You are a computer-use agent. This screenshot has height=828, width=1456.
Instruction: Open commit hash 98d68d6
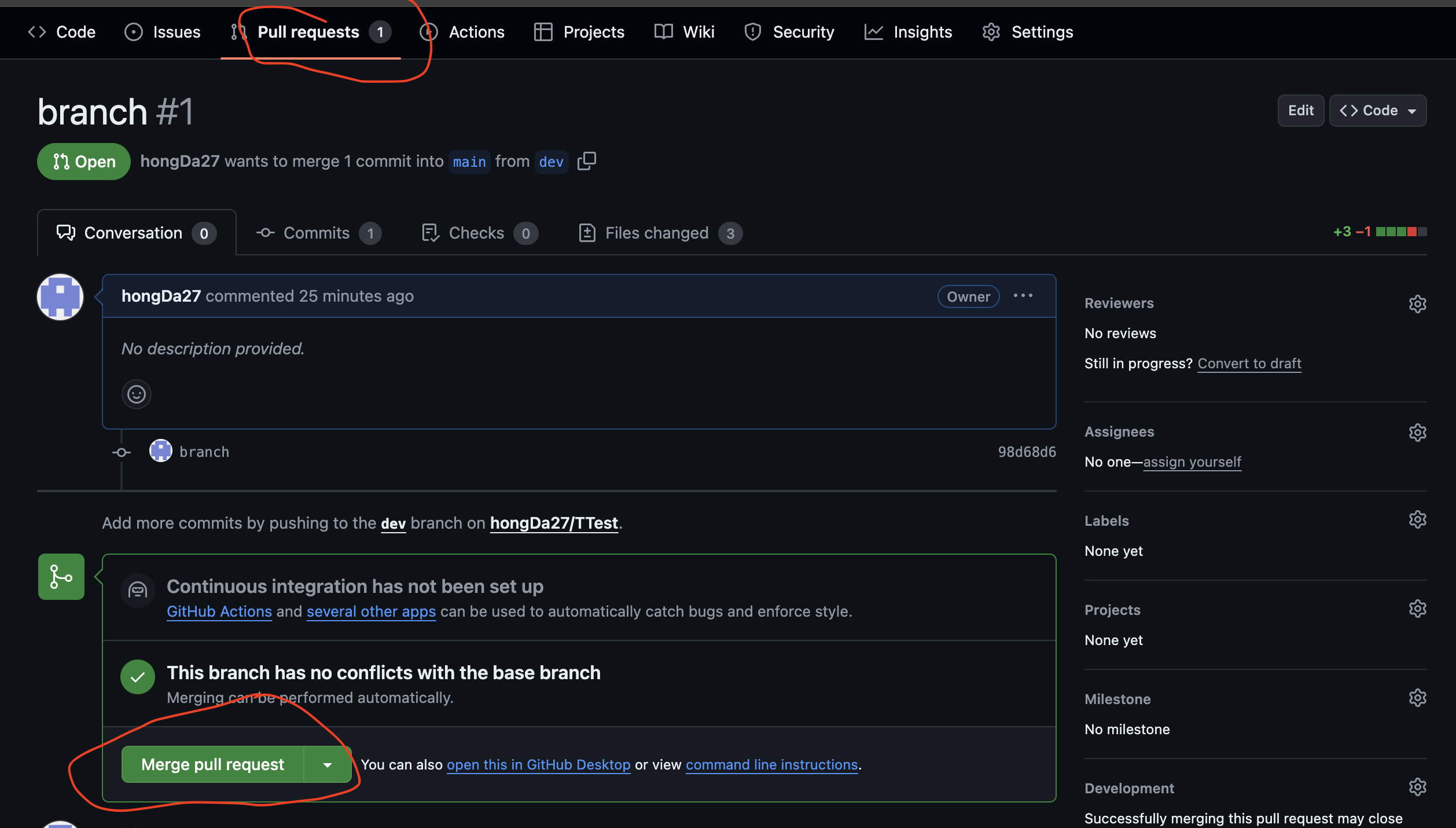[x=1027, y=452]
